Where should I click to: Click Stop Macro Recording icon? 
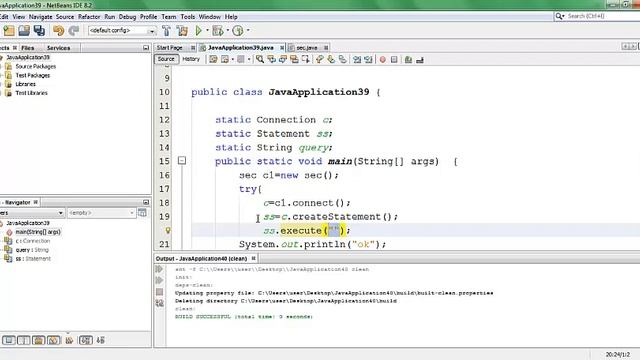point(394,60)
